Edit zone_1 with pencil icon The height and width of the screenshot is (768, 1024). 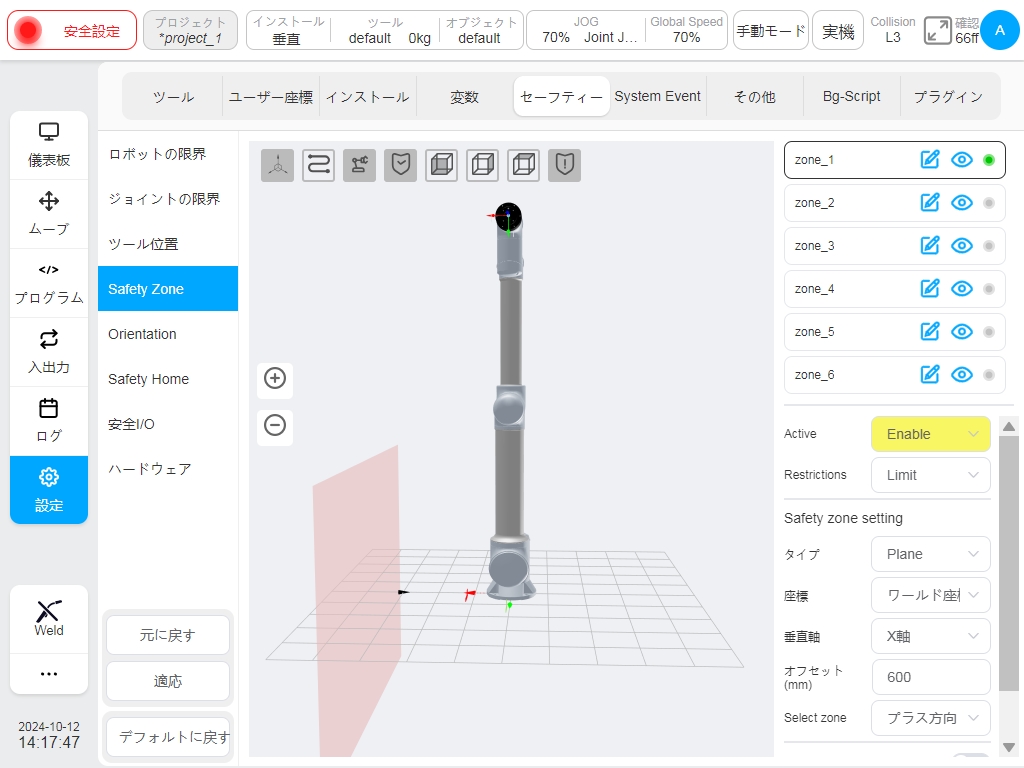pyautogui.click(x=930, y=159)
